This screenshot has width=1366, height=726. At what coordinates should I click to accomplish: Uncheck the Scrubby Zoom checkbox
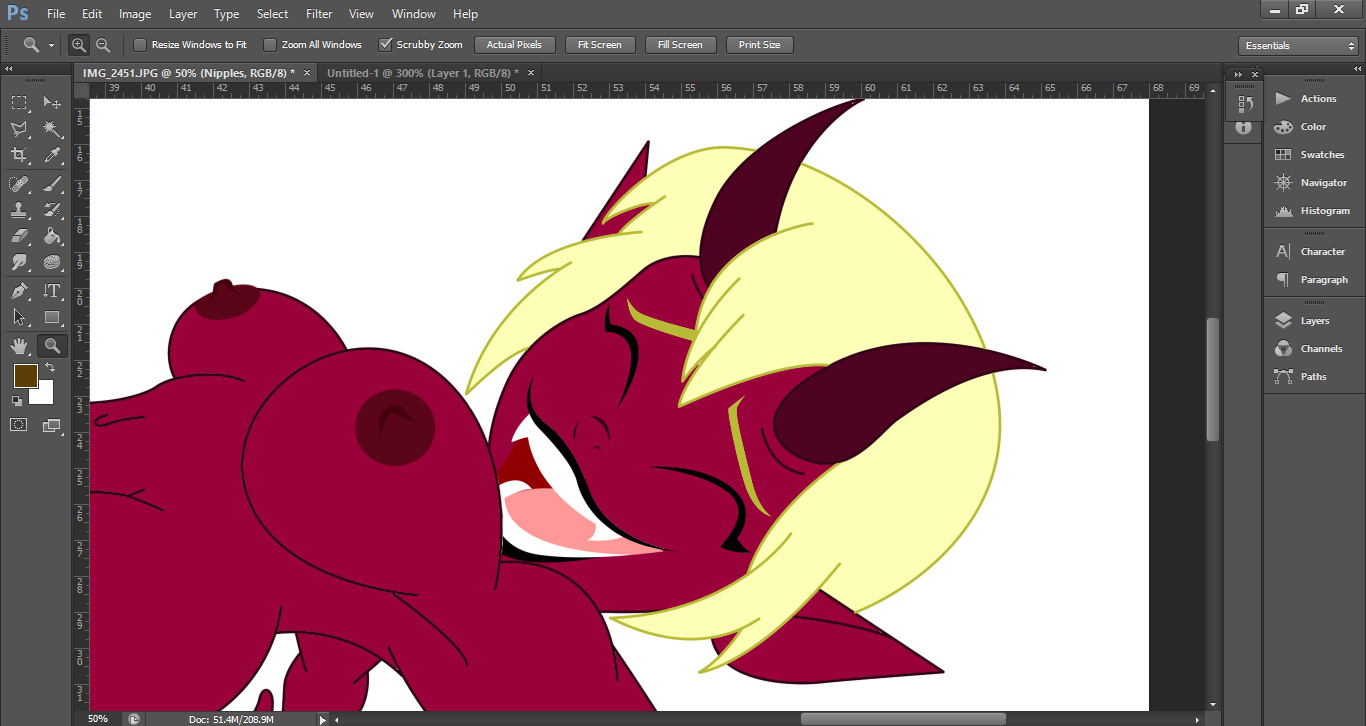click(385, 45)
